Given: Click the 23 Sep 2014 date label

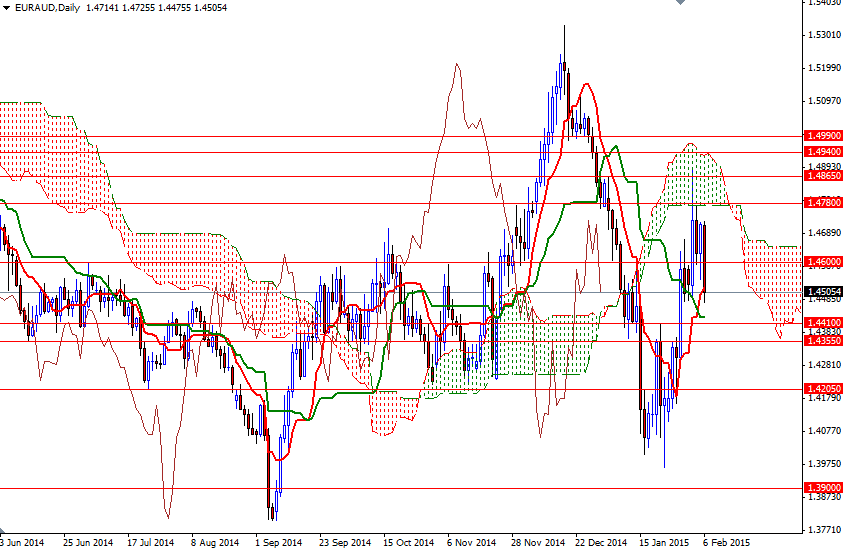Looking at the screenshot, I should coord(345,542).
